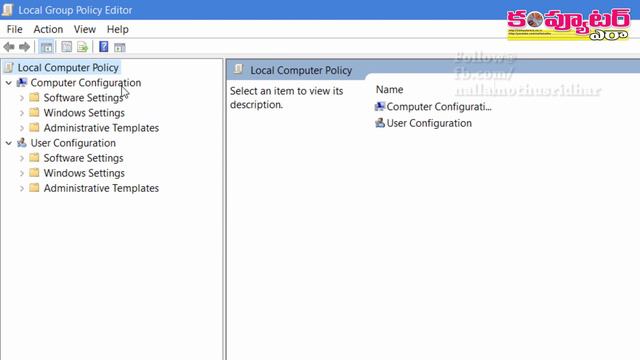Viewport: 640px width, 360px height.
Task: Click the right pane header policy icon
Action: click(238, 69)
